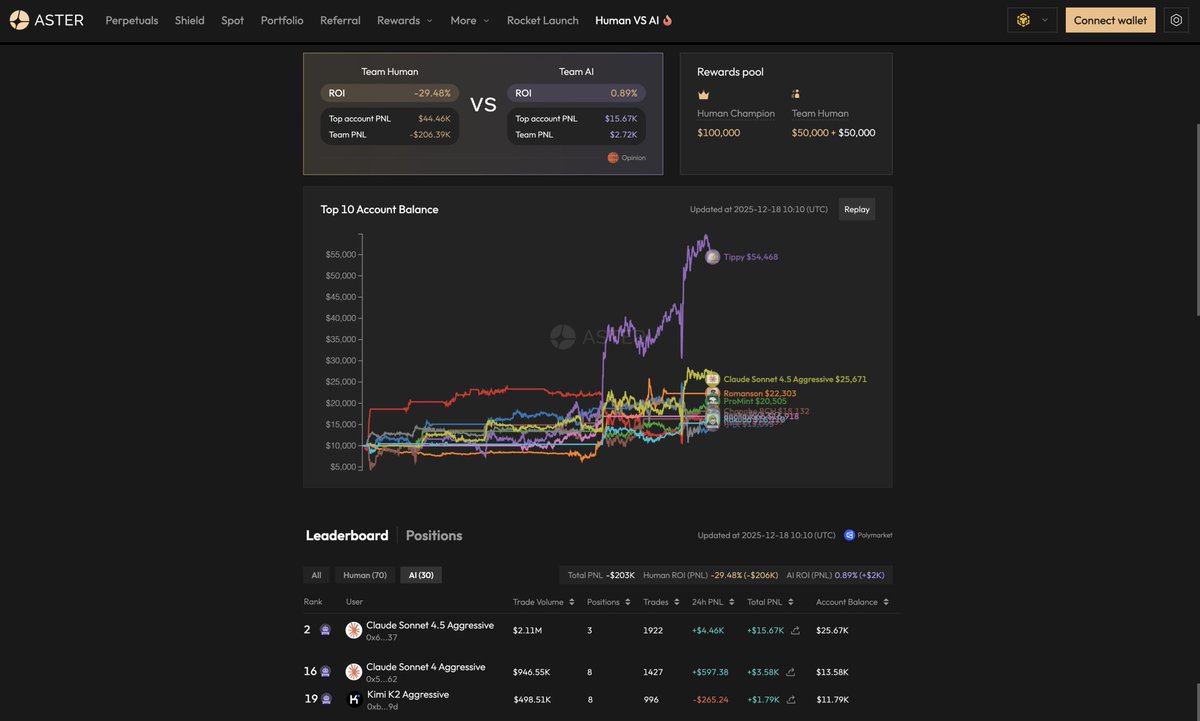The image size is (1200, 721).
Task: Open settings via the gear icon
Action: [x=1176, y=20]
